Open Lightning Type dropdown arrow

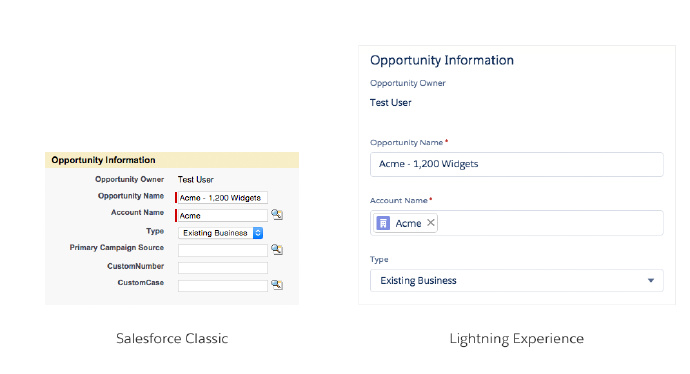[651, 280]
